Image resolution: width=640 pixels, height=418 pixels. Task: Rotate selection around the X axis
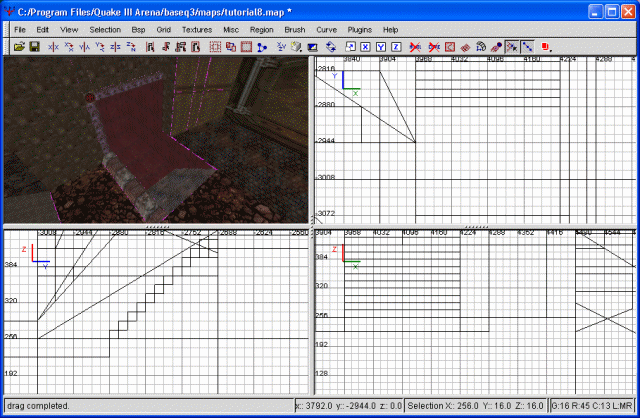tap(69, 47)
